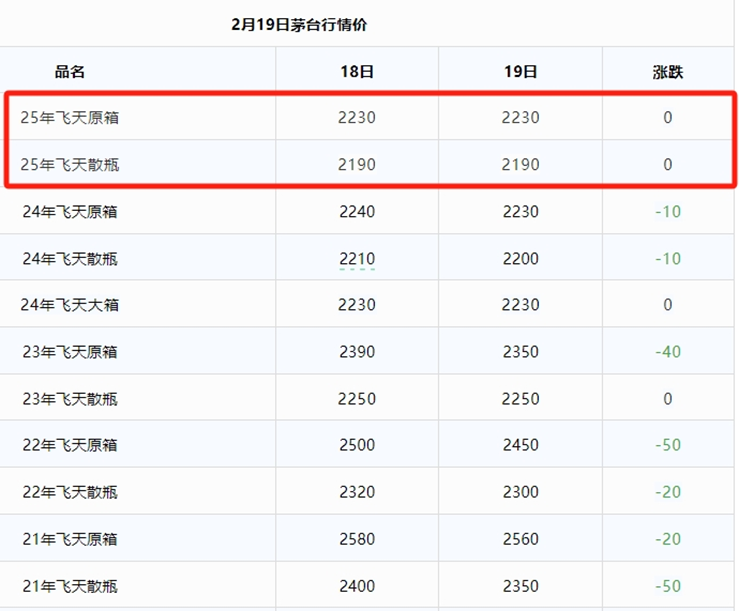
Task: Select the 24年飞天大箱 product cell
Action: coord(70,305)
